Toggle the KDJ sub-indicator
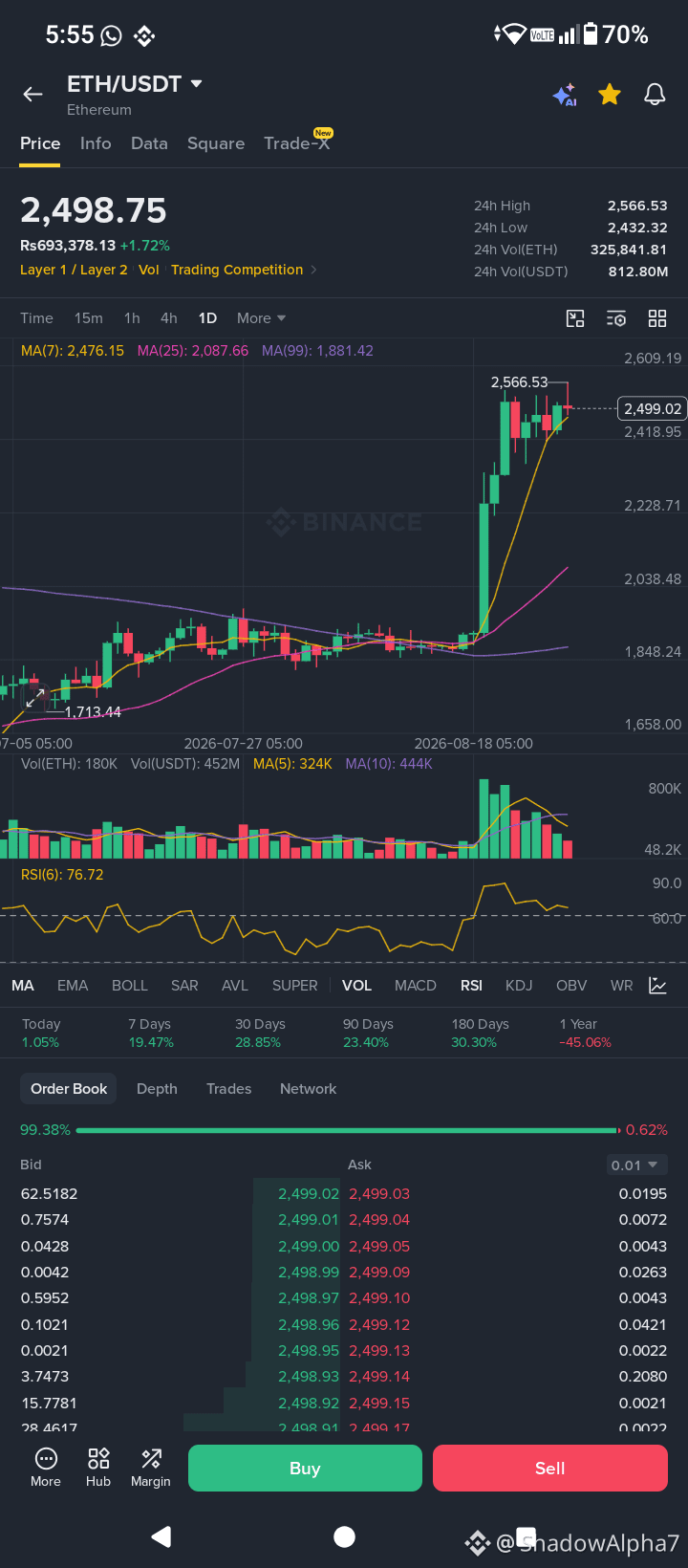Screen dimensions: 688x1568 (519, 986)
